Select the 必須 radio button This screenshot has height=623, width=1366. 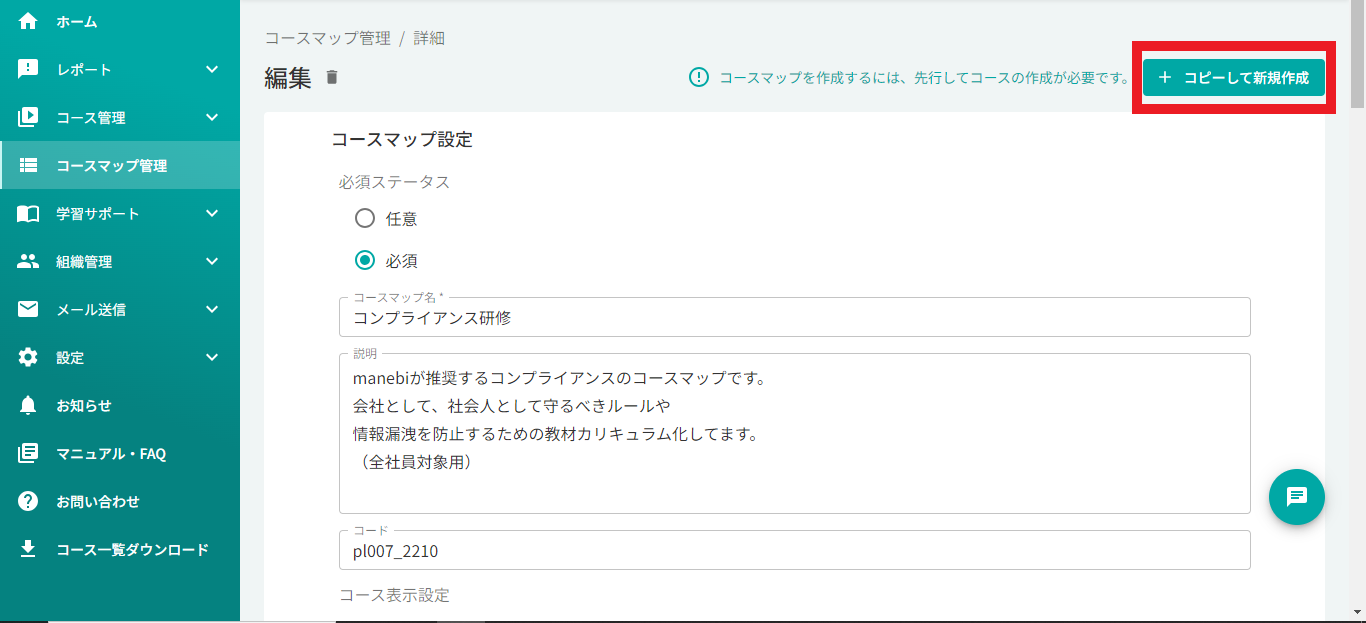coord(365,260)
